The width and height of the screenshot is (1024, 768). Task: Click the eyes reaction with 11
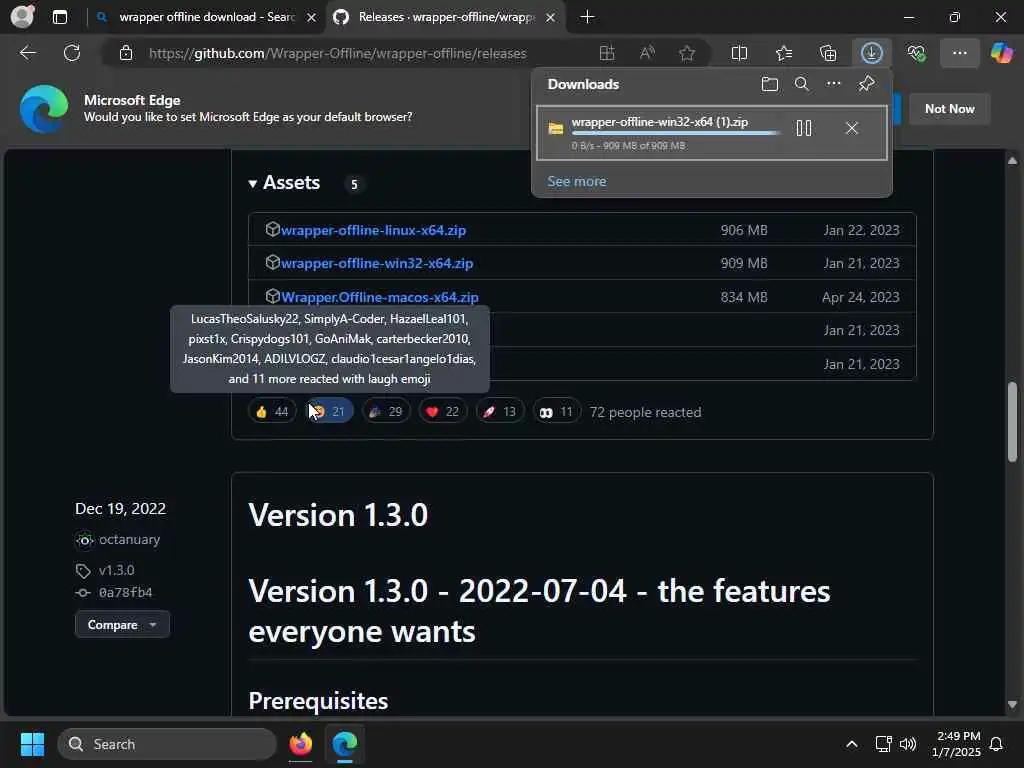pyautogui.click(x=556, y=411)
